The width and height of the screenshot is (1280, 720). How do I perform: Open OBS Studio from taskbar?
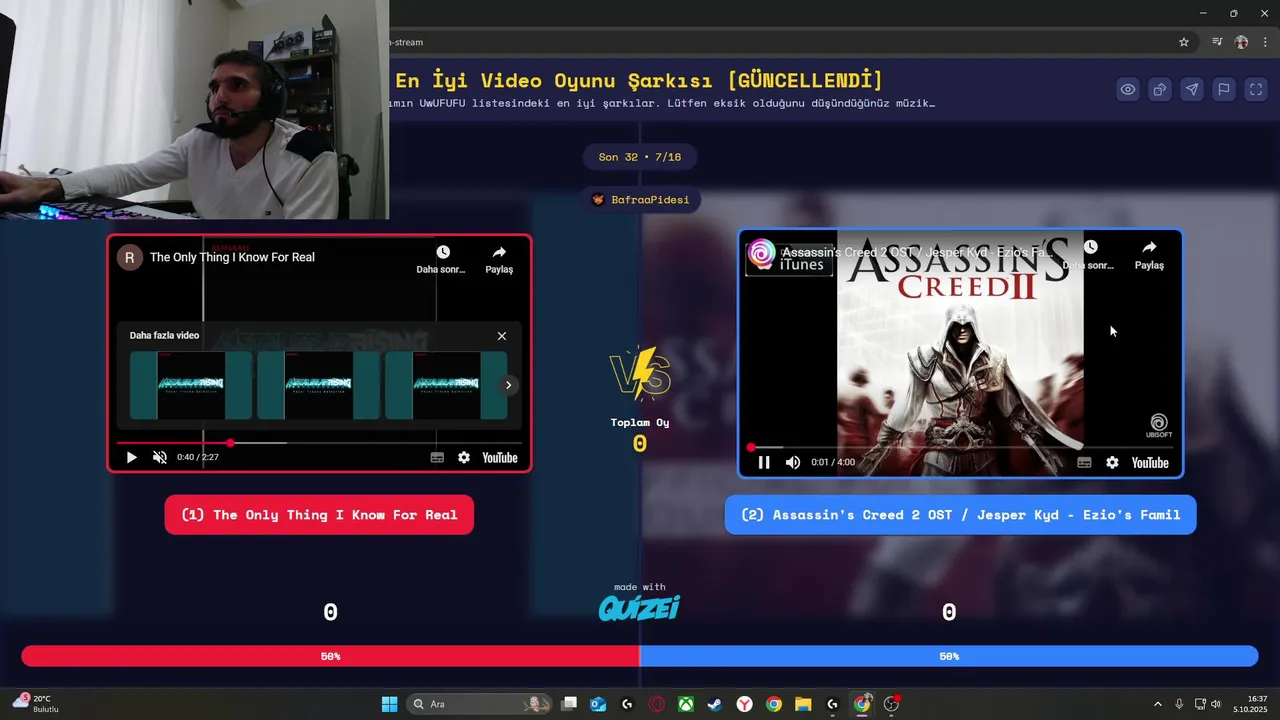tap(891, 704)
